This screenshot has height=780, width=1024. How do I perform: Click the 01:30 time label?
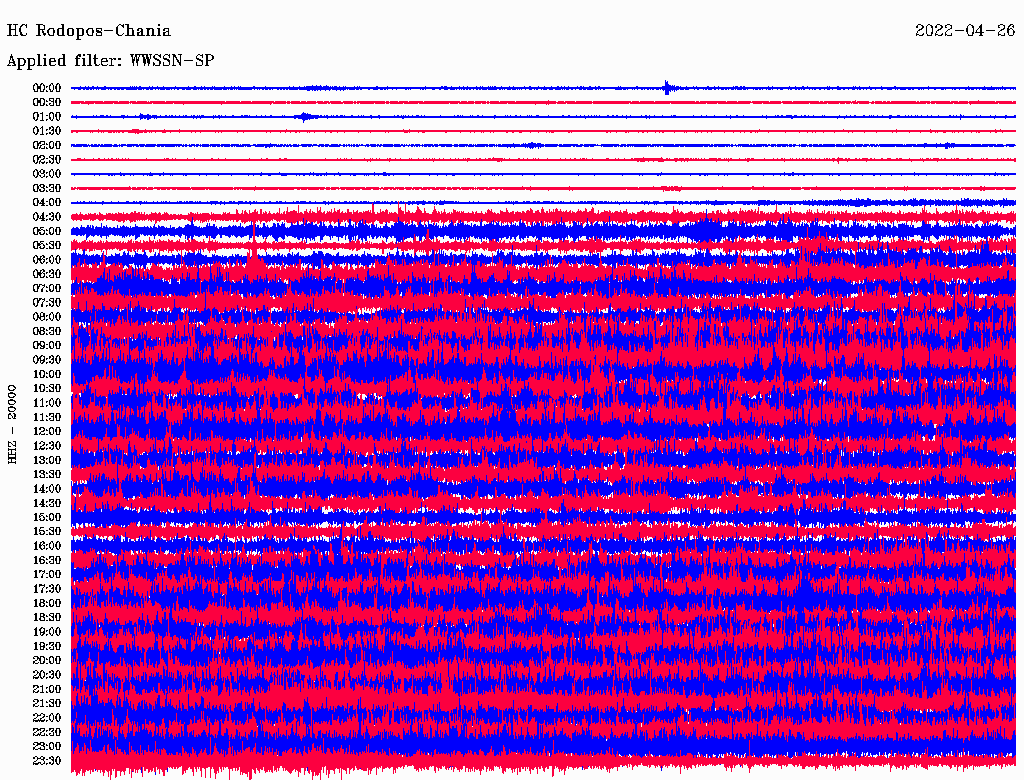tap(47, 131)
